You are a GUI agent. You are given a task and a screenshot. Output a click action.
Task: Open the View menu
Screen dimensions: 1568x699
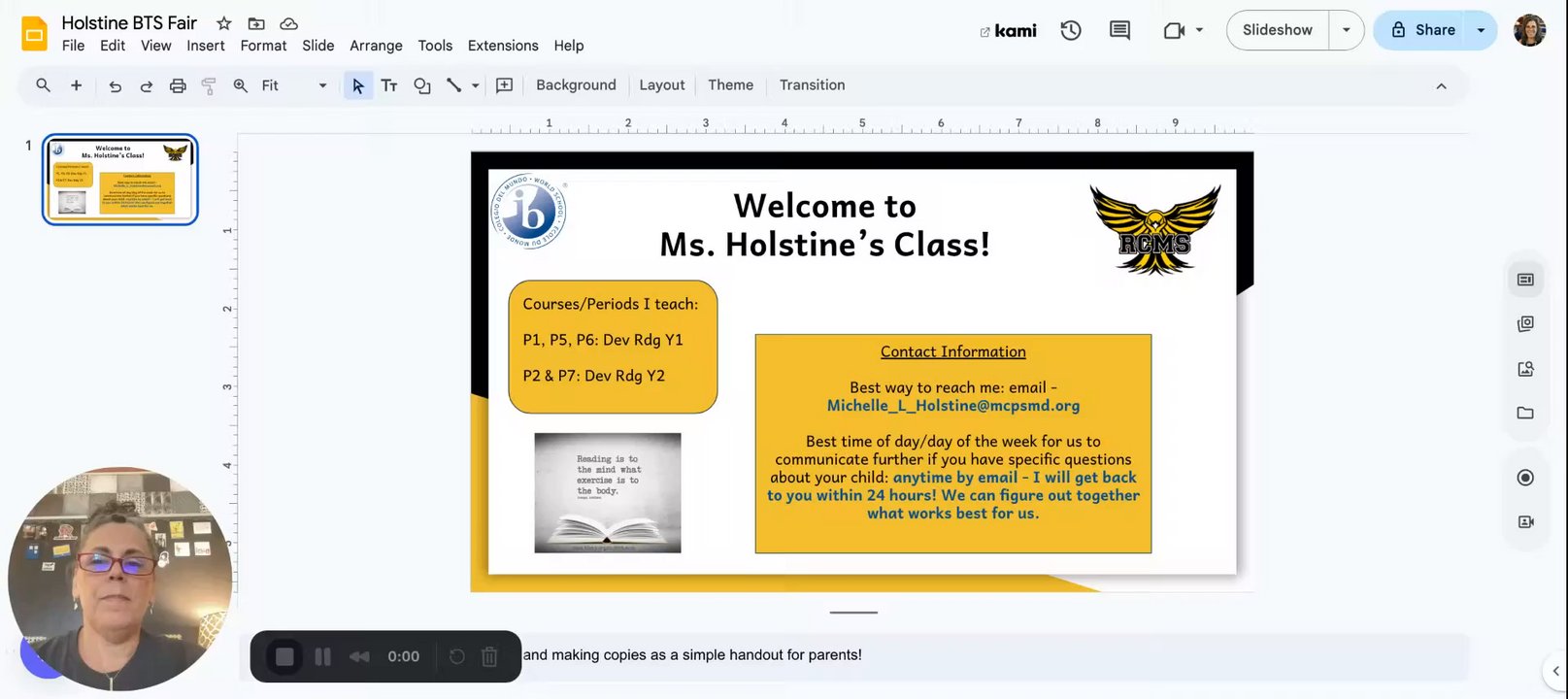tap(155, 46)
